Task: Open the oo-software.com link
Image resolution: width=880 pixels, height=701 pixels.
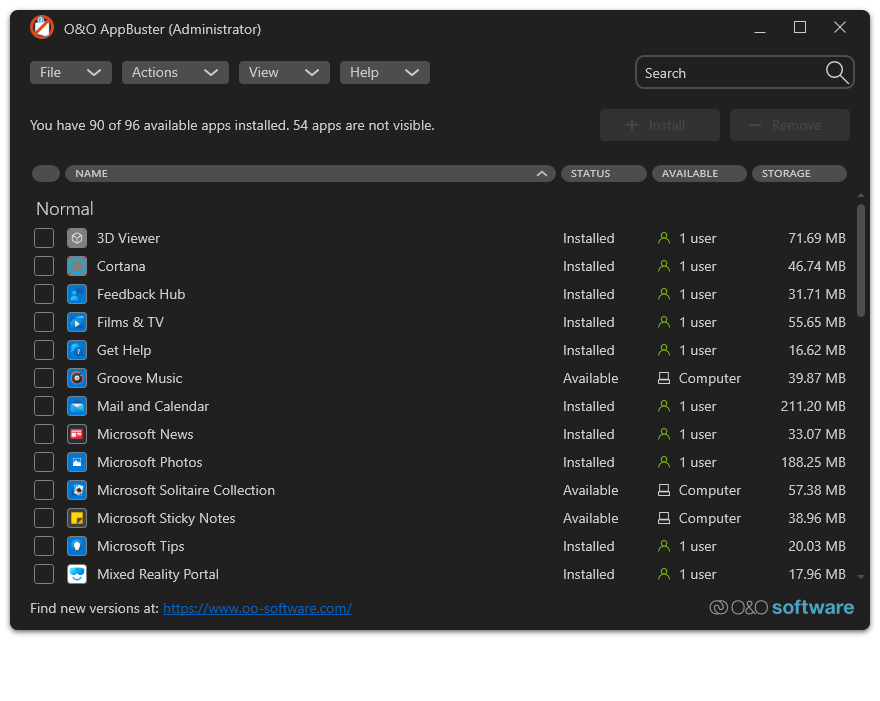Action: coord(257,608)
